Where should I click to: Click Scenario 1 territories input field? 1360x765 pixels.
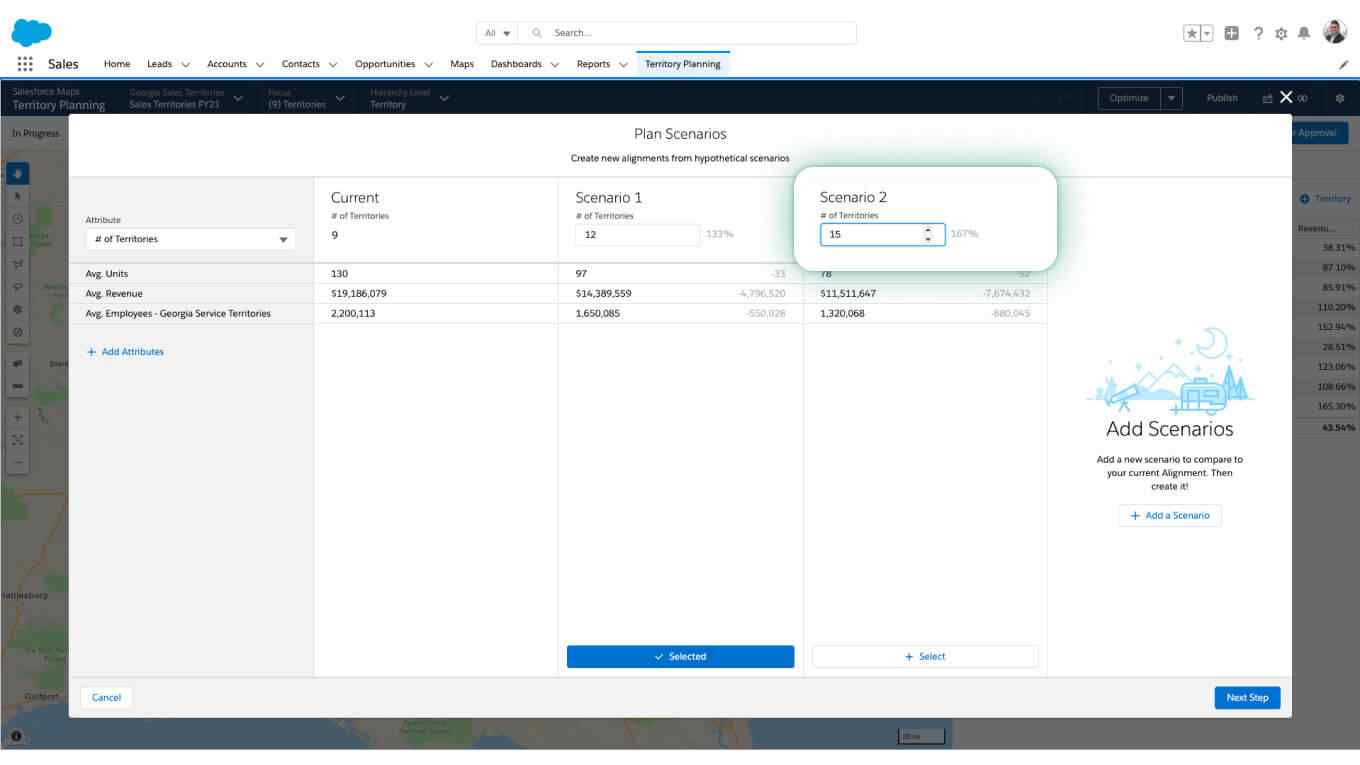[638, 234]
